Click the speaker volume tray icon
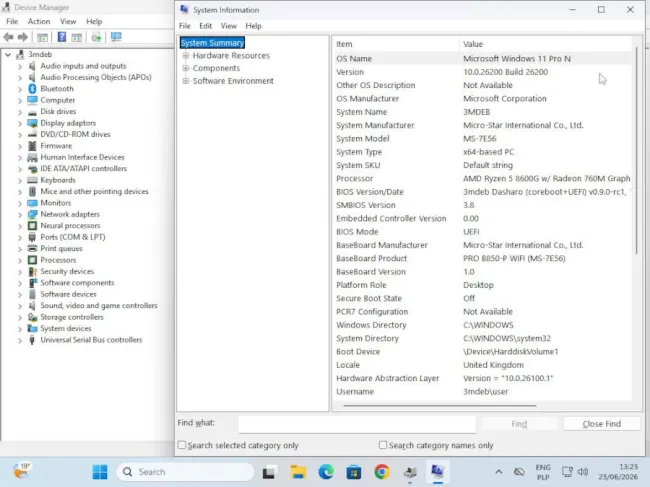The width and height of the screenshot is (650, 487). [x=583, y=472]
